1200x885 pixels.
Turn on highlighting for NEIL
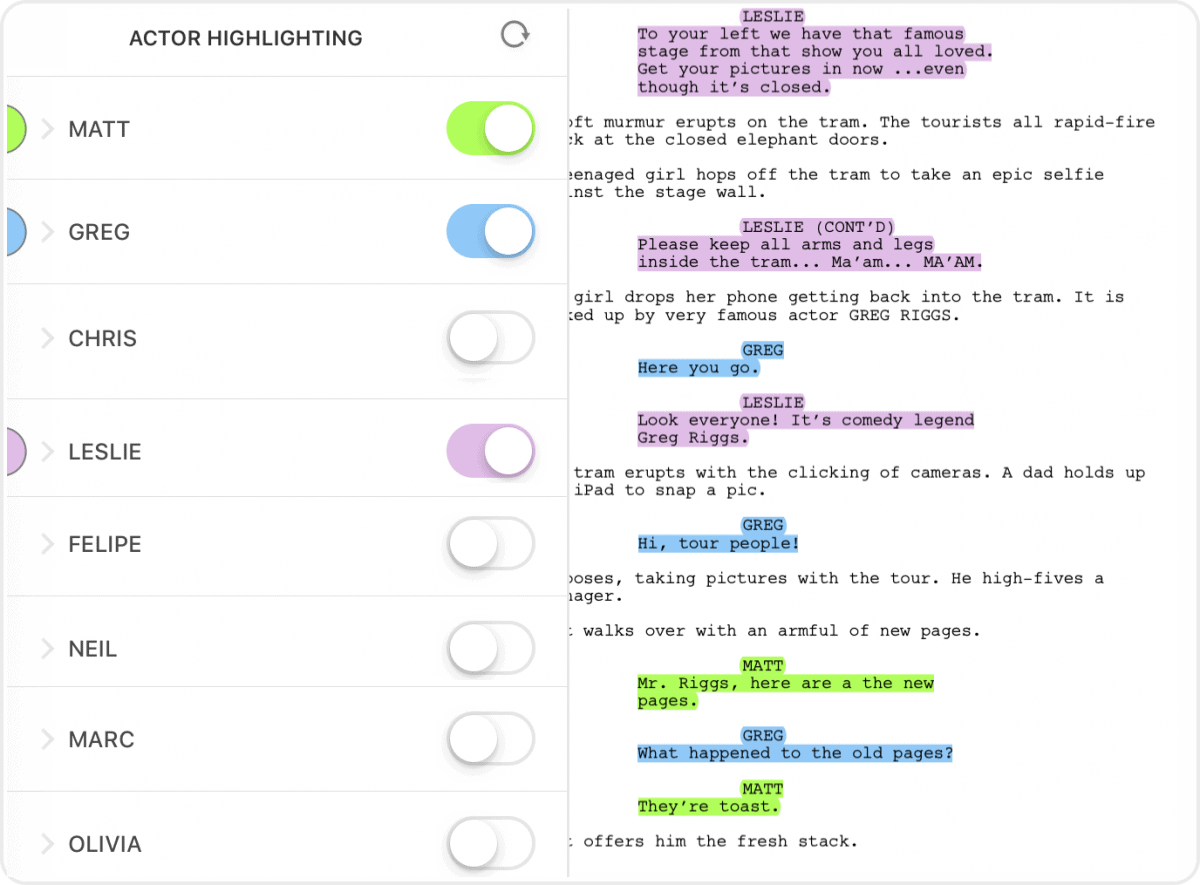pos(490,648)
